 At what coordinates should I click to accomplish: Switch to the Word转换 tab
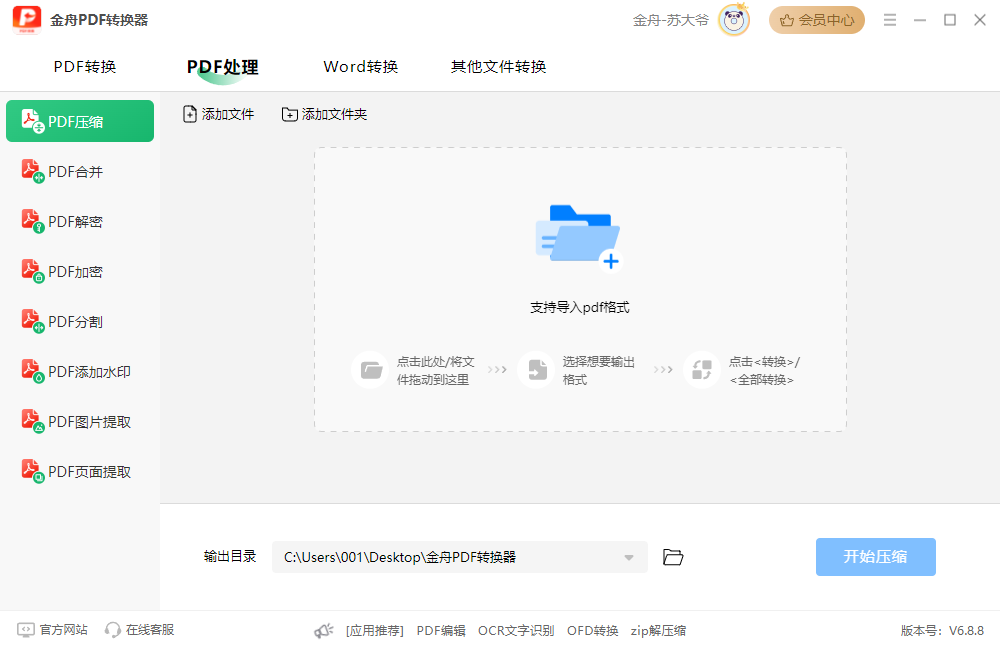click(x=361, y=67)
